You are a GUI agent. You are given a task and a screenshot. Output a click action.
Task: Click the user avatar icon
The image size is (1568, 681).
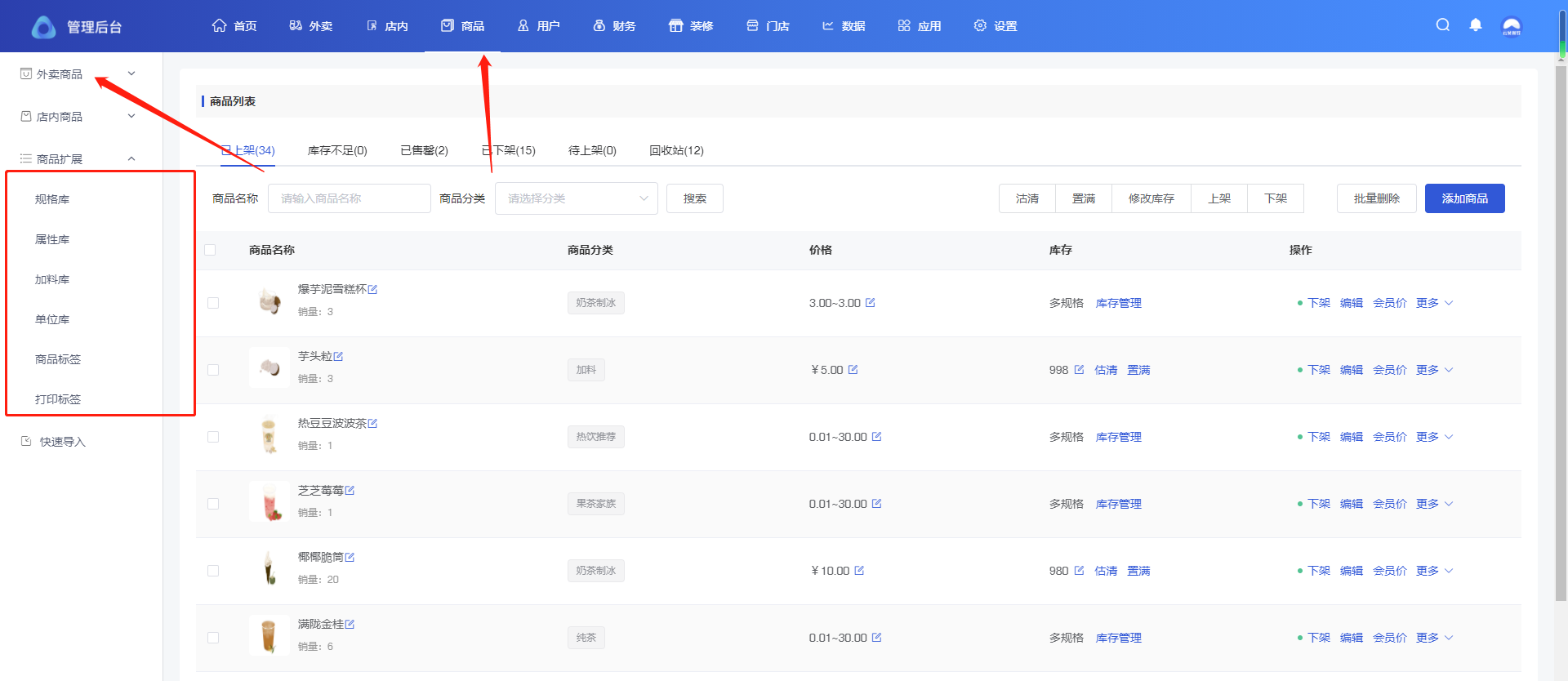(x=1512, y=26)
